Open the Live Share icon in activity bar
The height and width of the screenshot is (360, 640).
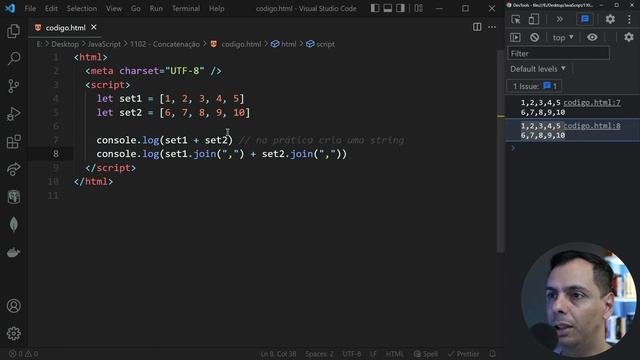[x=13, y=169]
